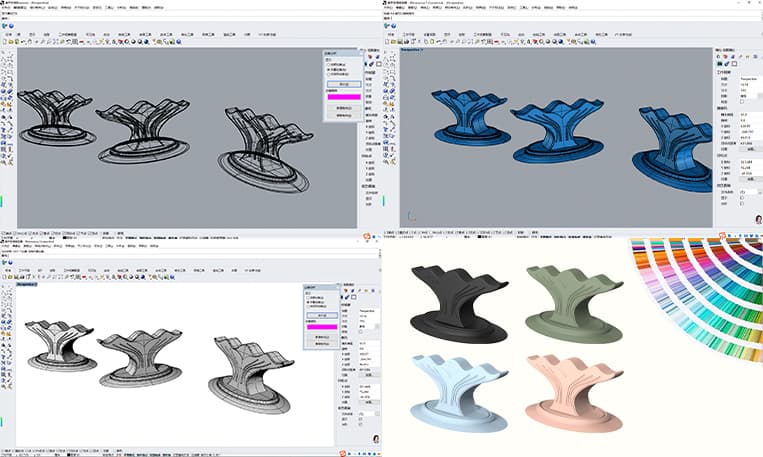Toggle checkbox under projection dropdown in top-right panel
The height and width of the screenshot is (457, 763).
[x=742, y=102]
